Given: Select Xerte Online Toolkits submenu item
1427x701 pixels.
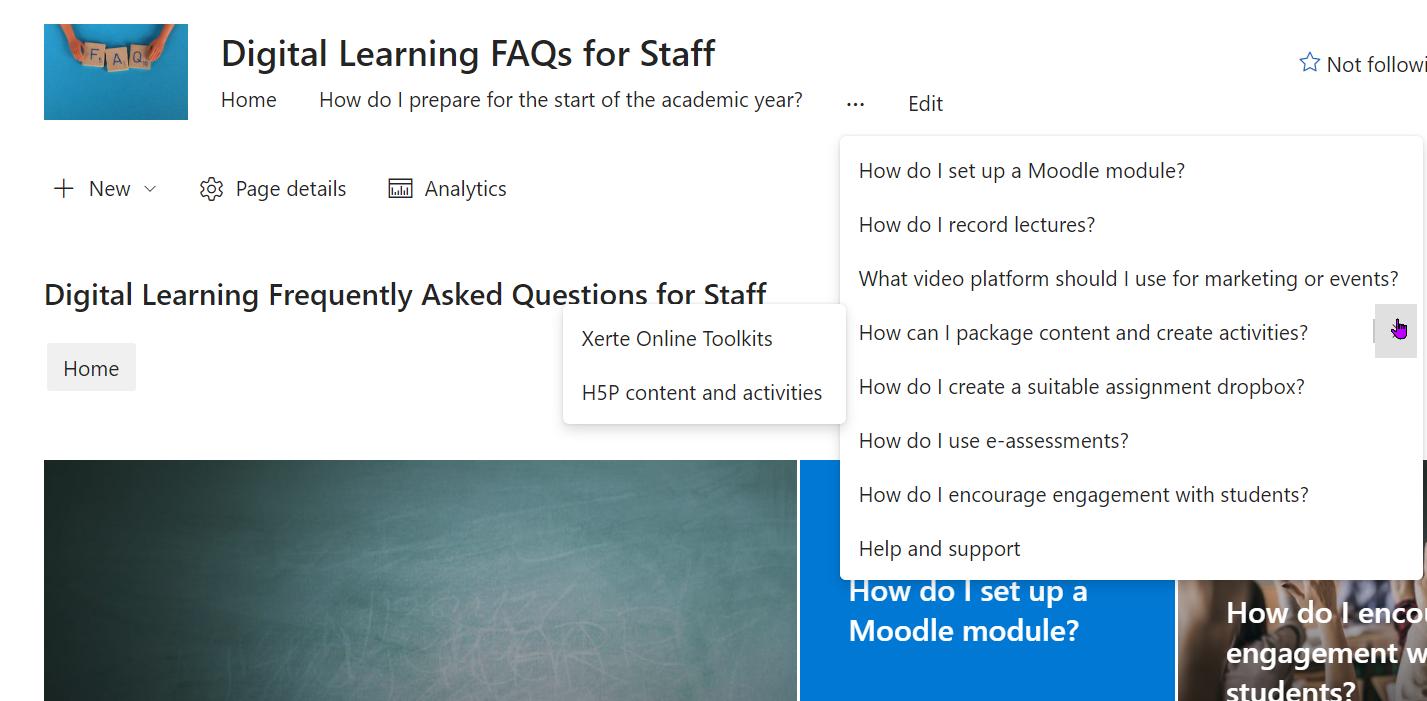Looking at the screenshot, I should [x=677, y=339].
